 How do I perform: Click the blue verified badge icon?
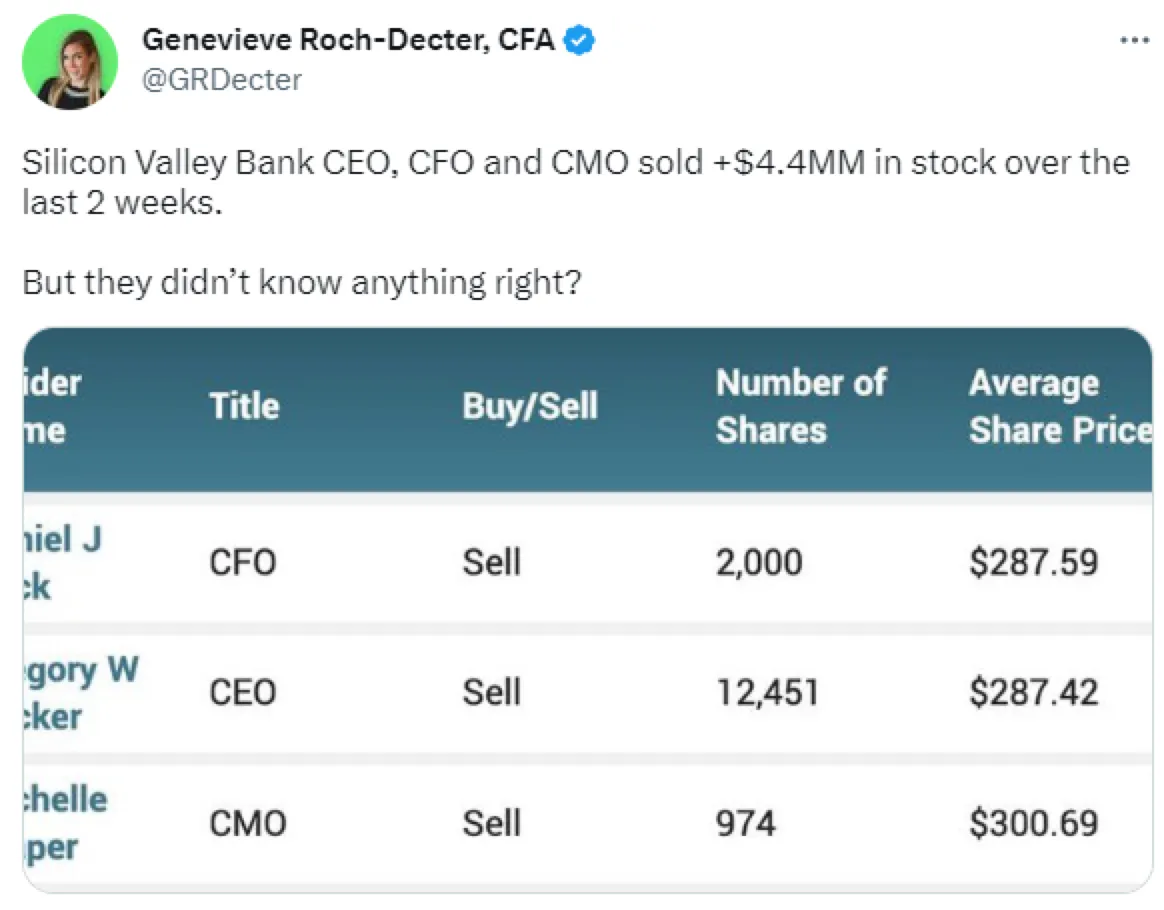click(x=580, y=41)
